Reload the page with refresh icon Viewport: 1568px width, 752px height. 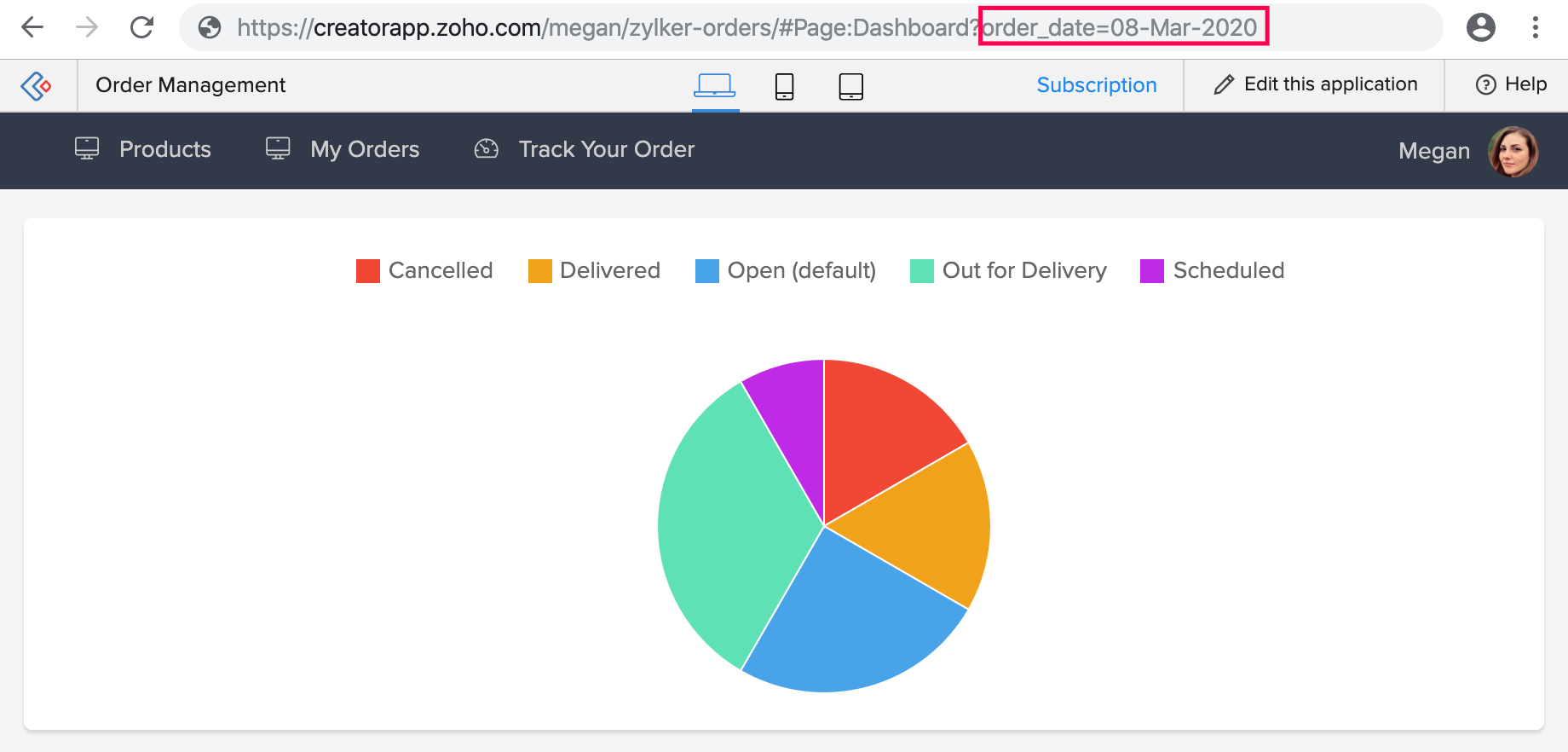point(142,27)
